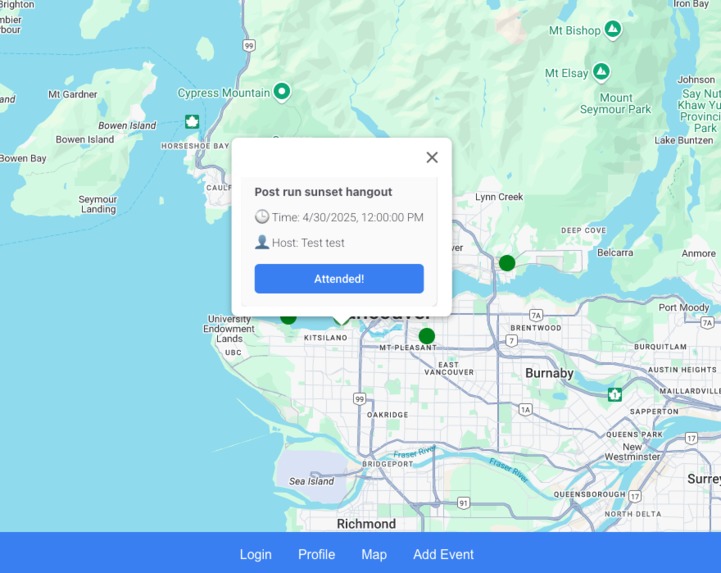This screenshot has height=573, width=721.
Task: Click the HORSESHOE BAY label
Action: point(195,146)
